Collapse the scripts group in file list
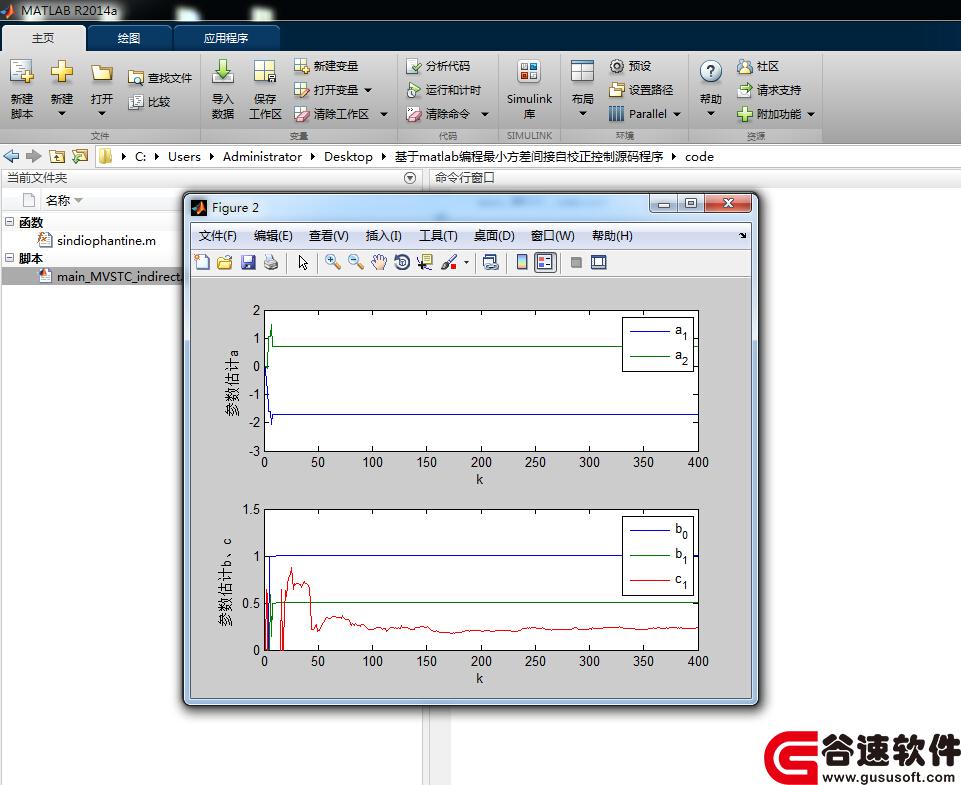This screenshot has width=961, height=785. 9,258
